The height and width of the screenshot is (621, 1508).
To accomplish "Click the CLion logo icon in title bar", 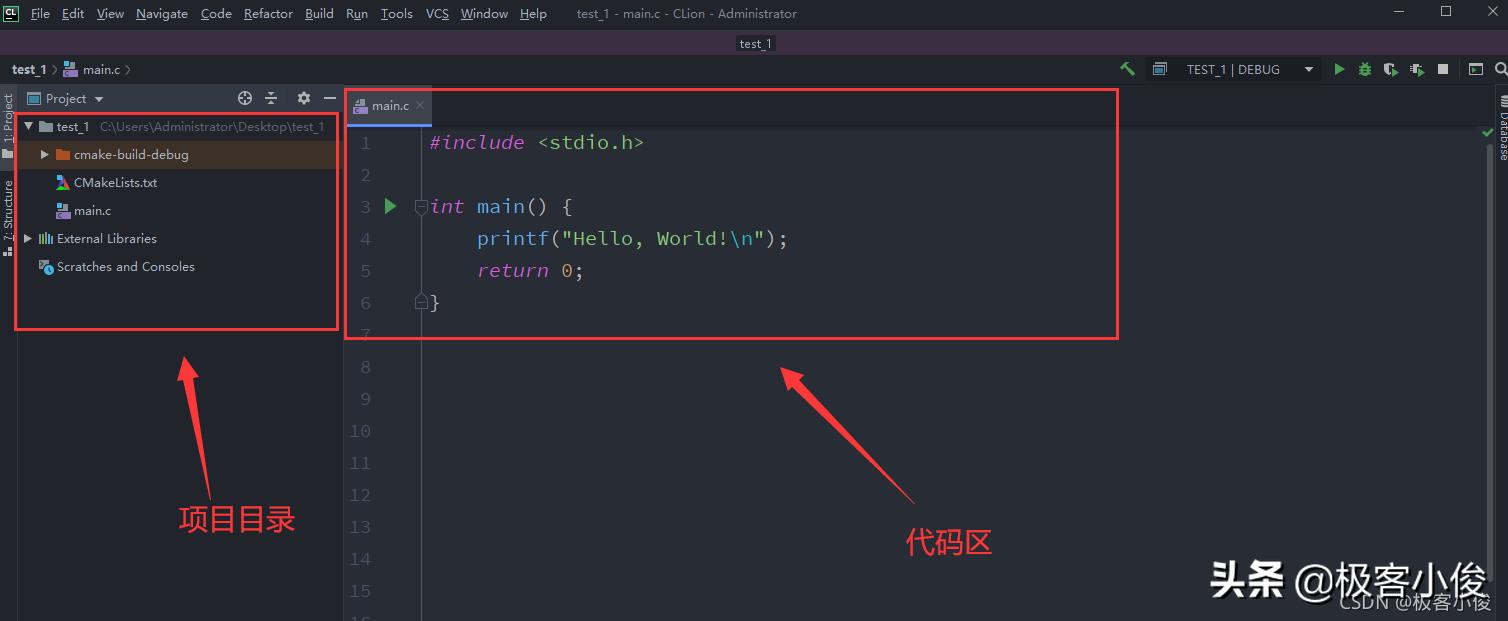I will pos(11,13).
